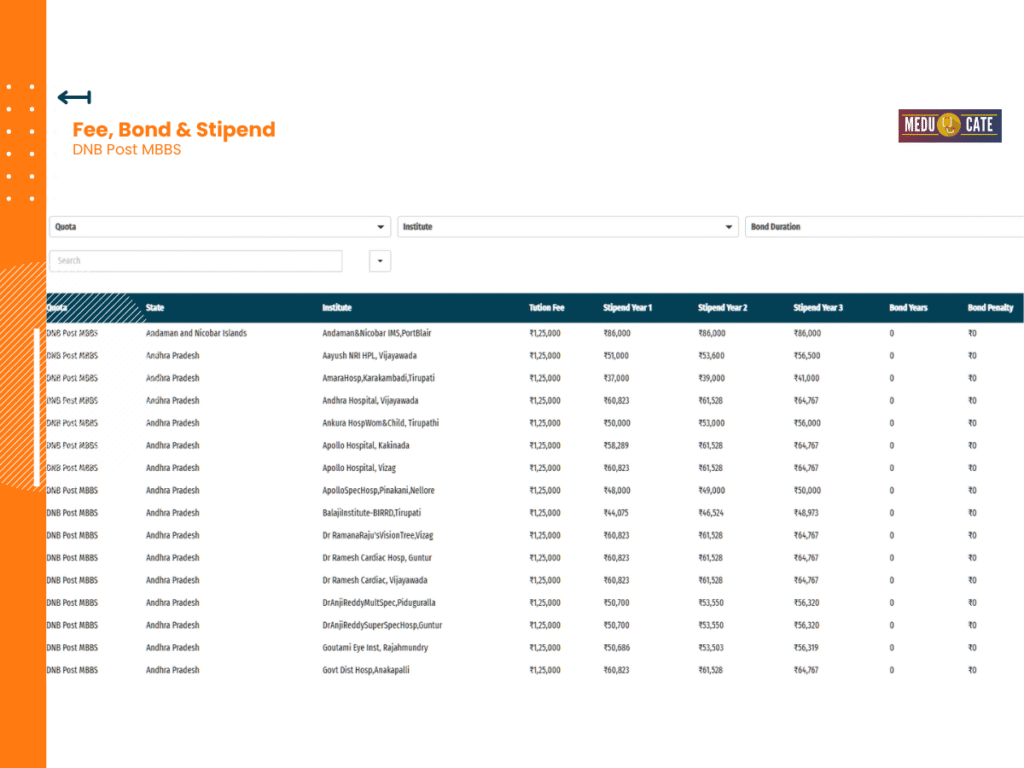The width and height of the screenshot is (1024, 768).
Task: Focus the Search input field
Action: (x=195, y=261)
